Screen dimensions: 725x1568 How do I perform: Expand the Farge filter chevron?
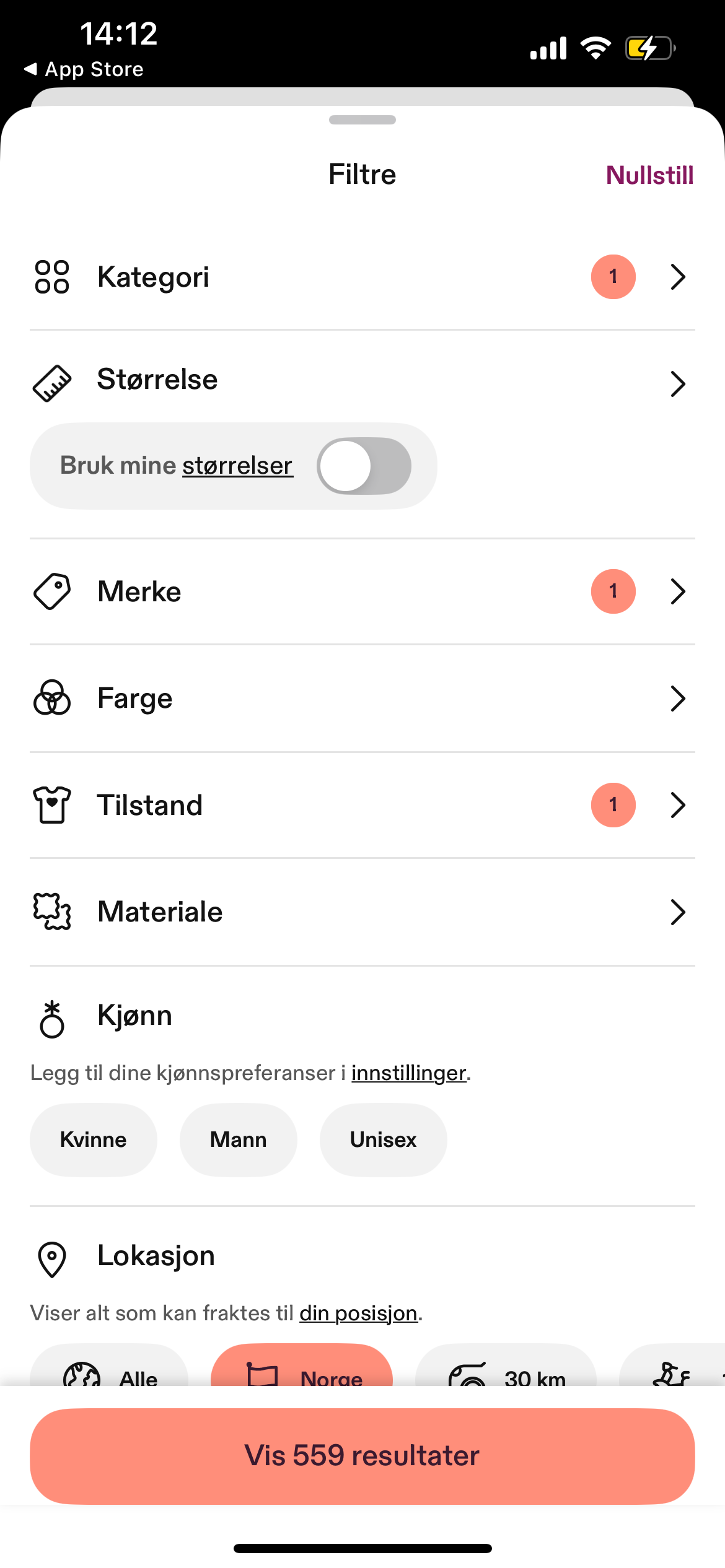[678, 699]
